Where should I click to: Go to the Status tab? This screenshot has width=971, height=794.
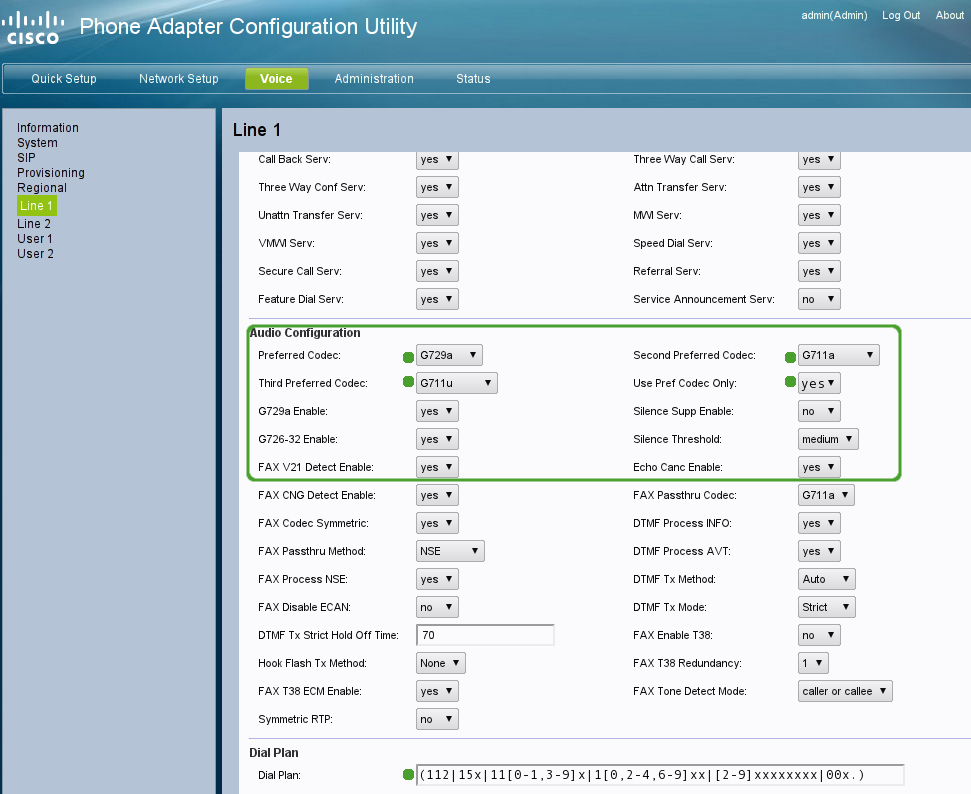(473, 79)
